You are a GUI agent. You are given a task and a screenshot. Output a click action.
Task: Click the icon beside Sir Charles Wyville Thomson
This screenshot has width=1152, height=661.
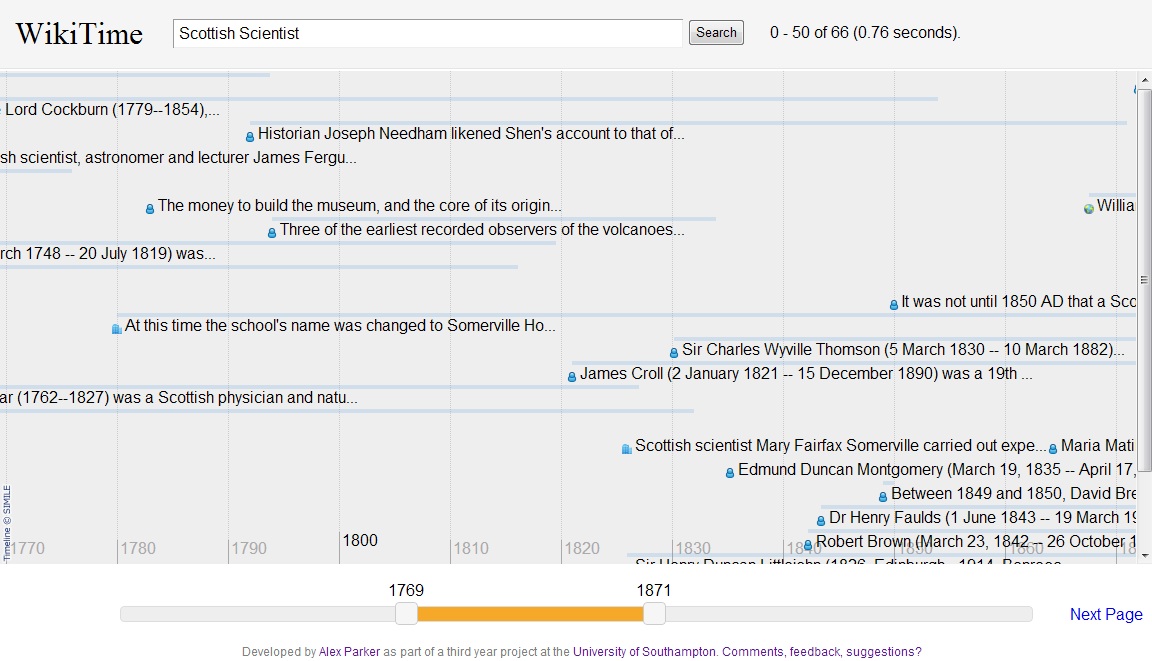(674, 353)
